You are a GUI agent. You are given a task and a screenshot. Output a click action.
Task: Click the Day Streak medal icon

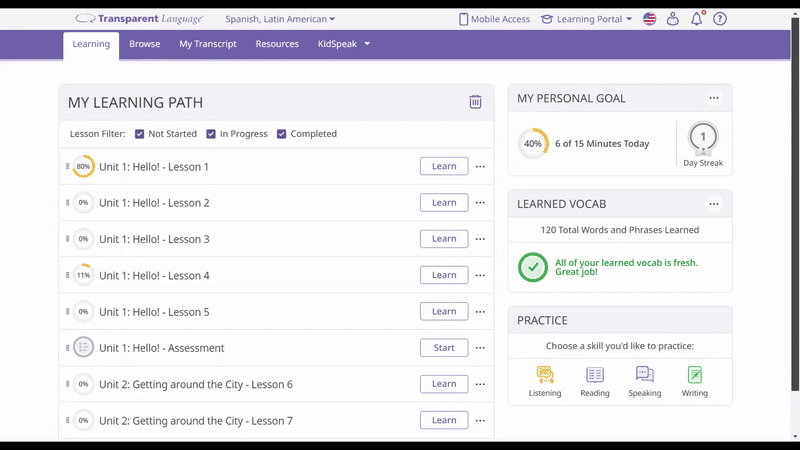tap(703, 138)
